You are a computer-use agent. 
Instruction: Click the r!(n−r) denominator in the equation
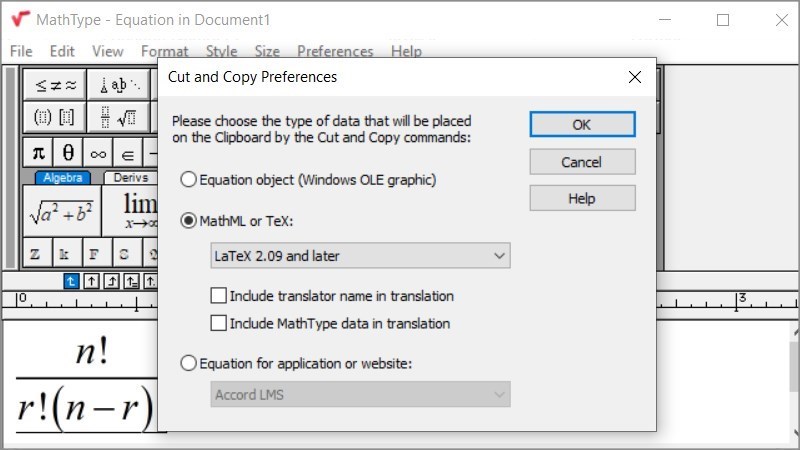click(86, 408)
